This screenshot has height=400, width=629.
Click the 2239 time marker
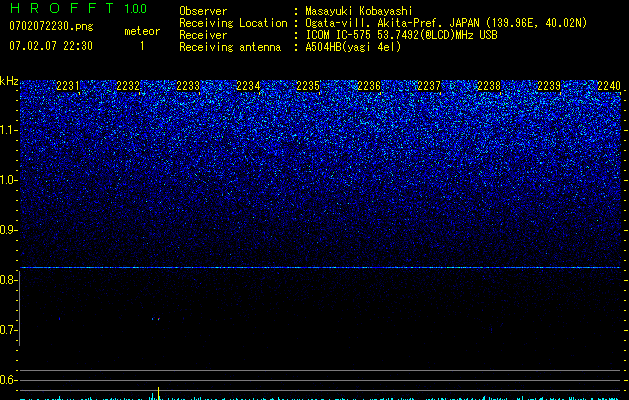pos(549,86)
